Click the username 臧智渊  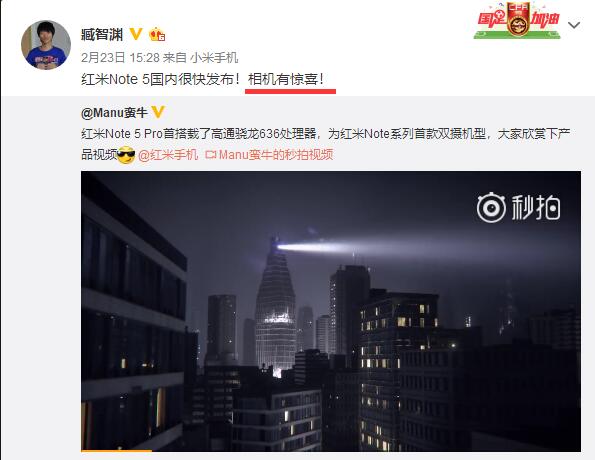(x=102, y=35)
